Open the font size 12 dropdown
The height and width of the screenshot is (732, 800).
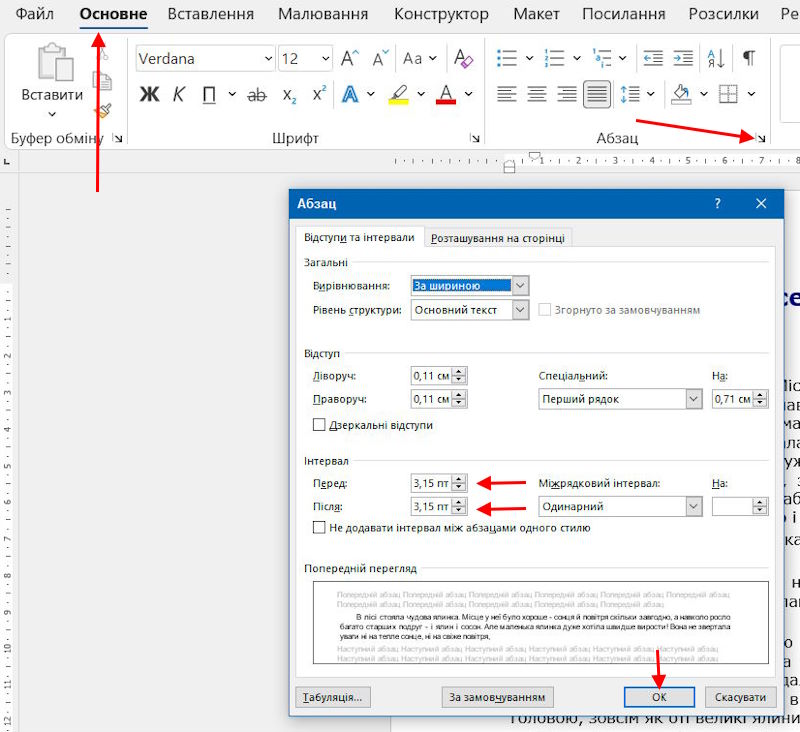point(326,59)
